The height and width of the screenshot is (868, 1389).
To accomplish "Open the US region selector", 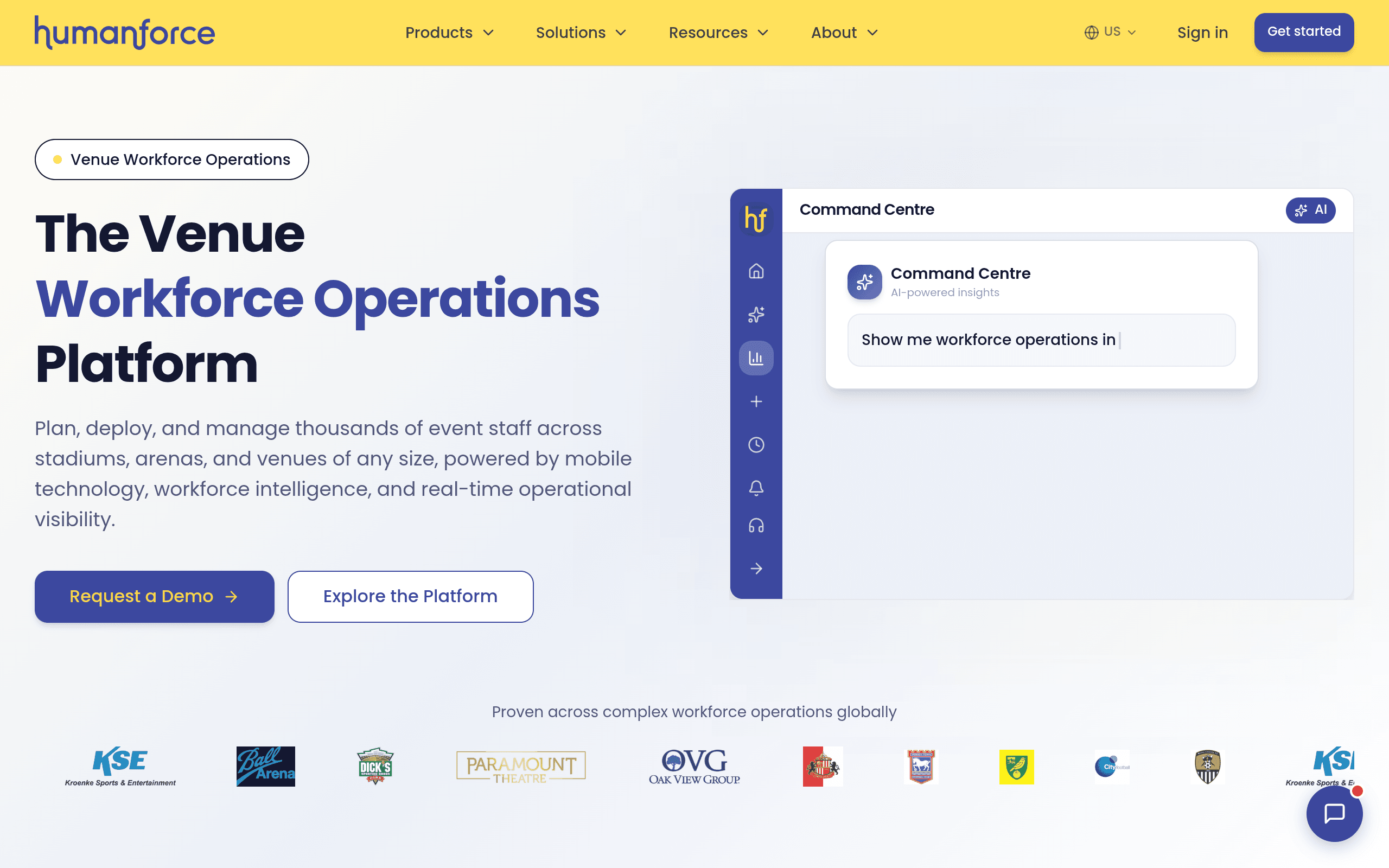I will click(1110, 32).
